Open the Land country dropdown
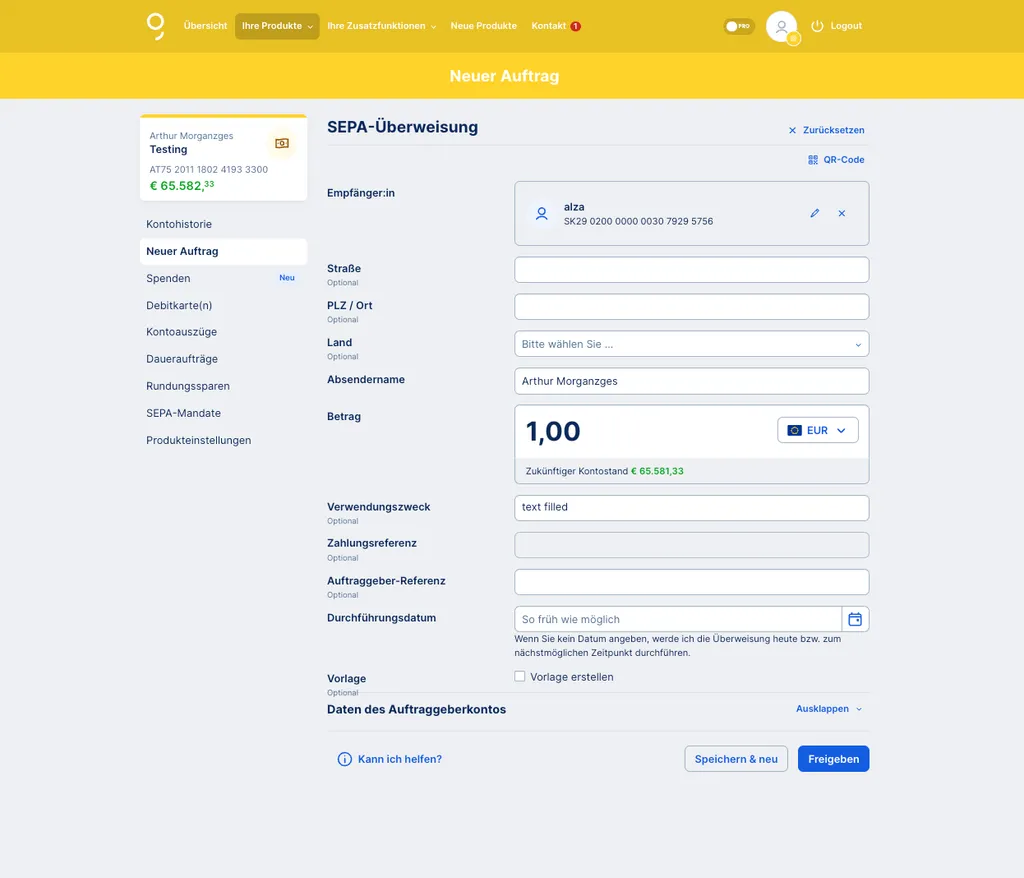 (x=692, y=344)
